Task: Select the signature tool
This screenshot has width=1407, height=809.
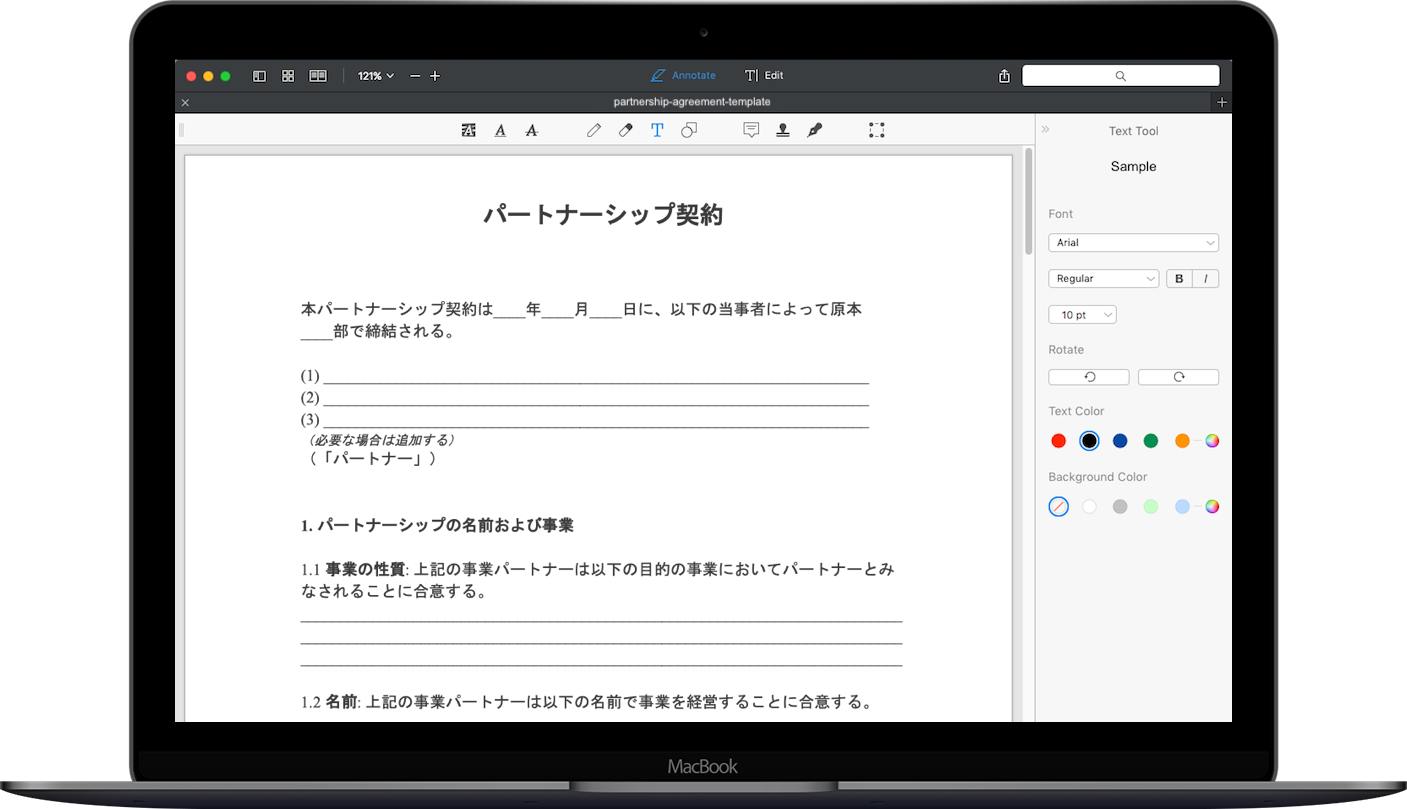Action: click(815, 130)
